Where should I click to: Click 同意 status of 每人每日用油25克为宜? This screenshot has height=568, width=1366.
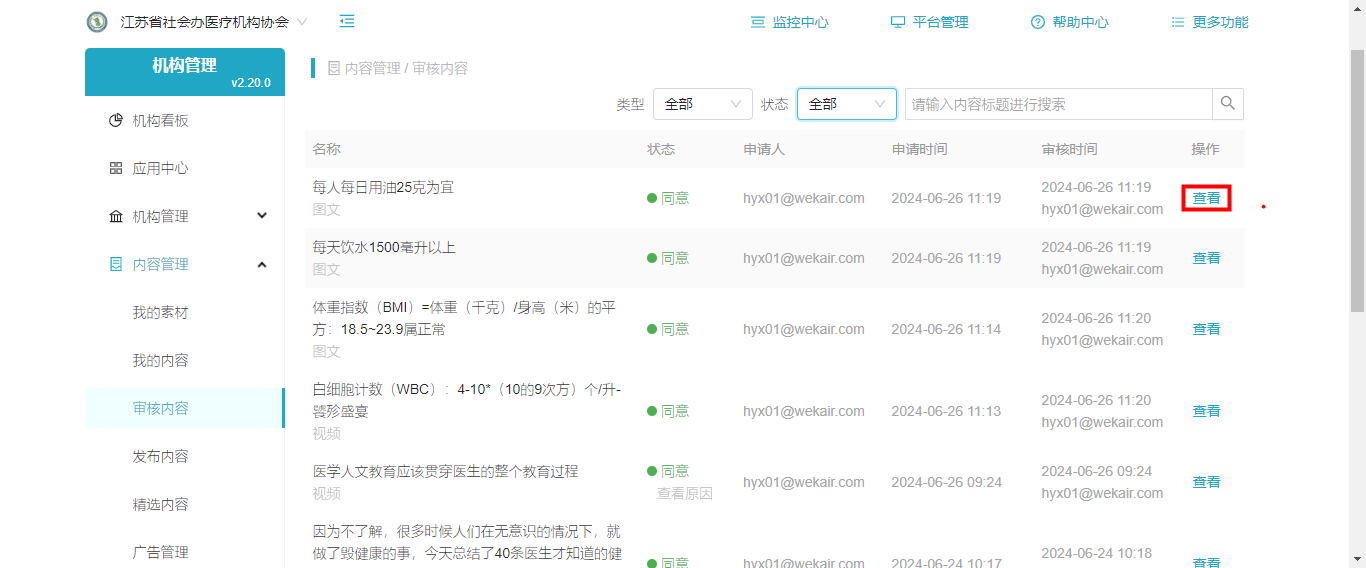[x=668, y=198]
